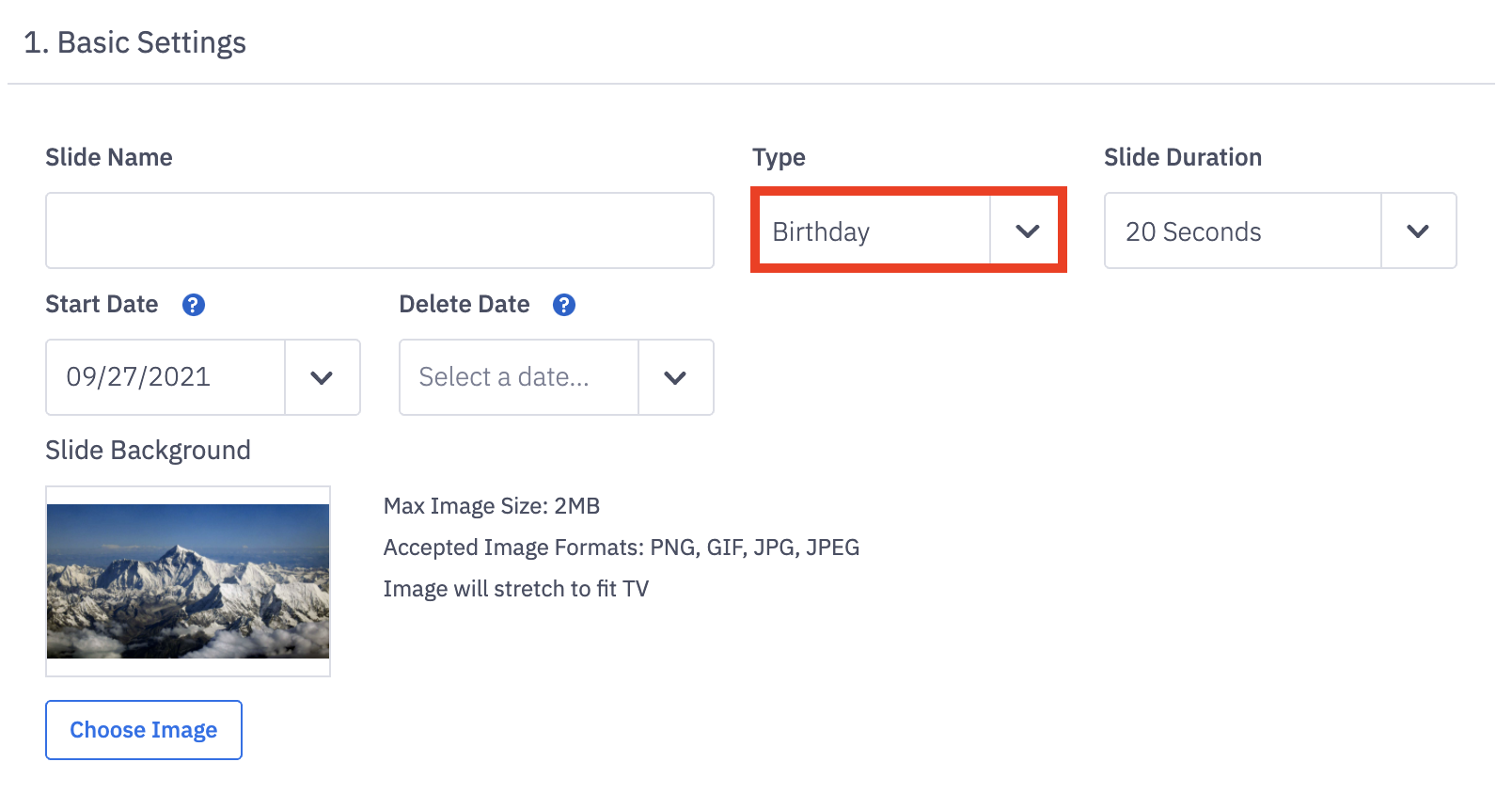Click the chevron arrow of Type dropdown
1512x794 pixels.
1027,231
